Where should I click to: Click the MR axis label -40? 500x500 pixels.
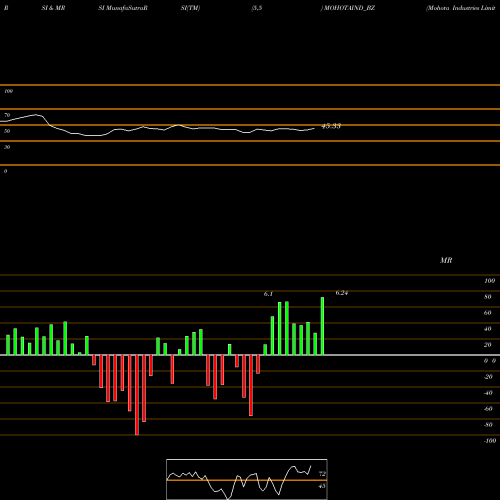click(x=488, y=393)
